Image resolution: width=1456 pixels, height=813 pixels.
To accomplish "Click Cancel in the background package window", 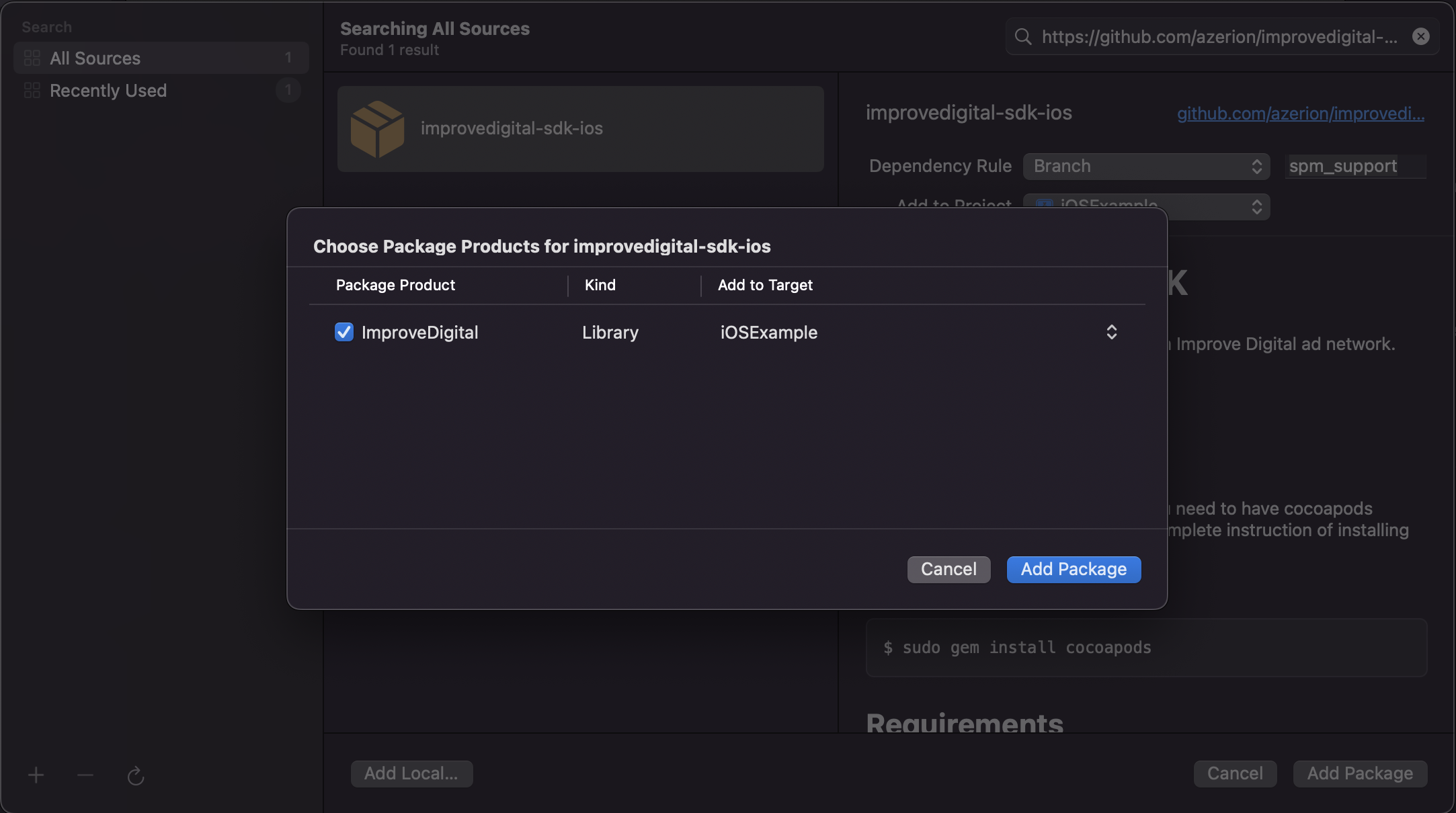I will click(1235, 773).
